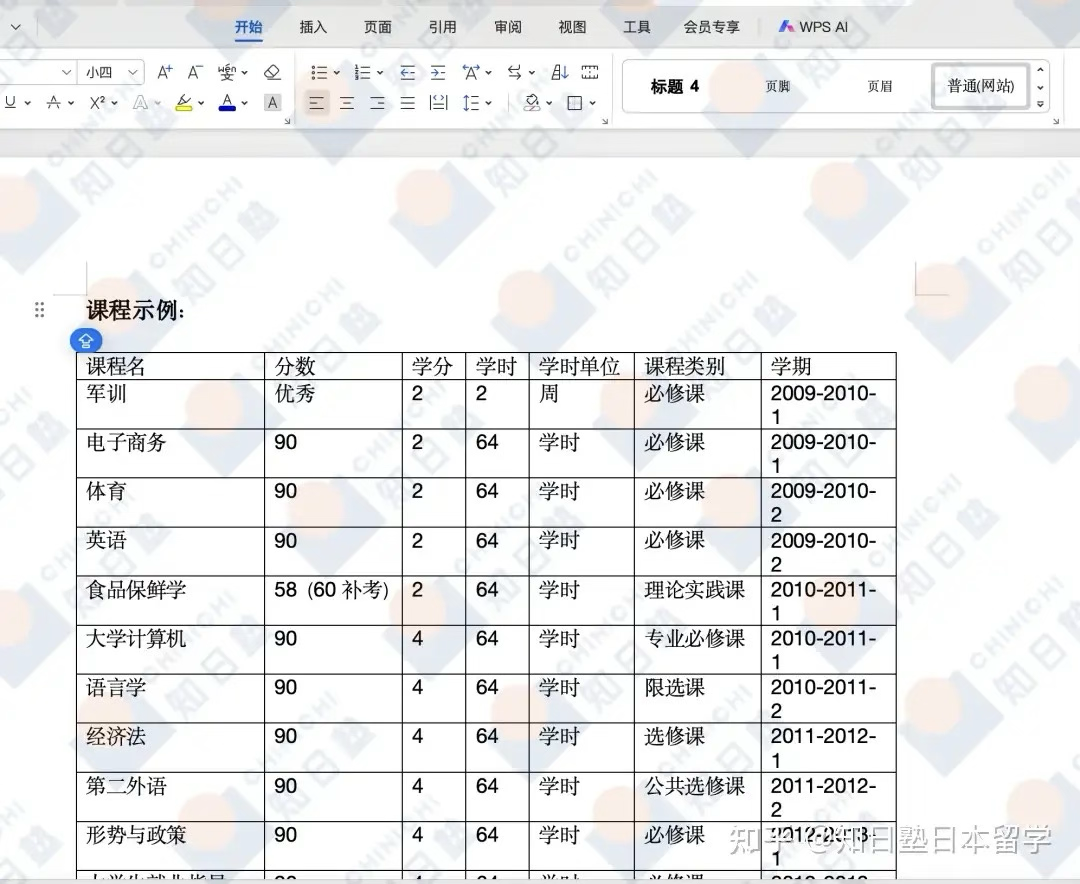Apply the blue font color swatch
Image resolution: width=1080 pixels, height=884 pixels.
(227, 102)
